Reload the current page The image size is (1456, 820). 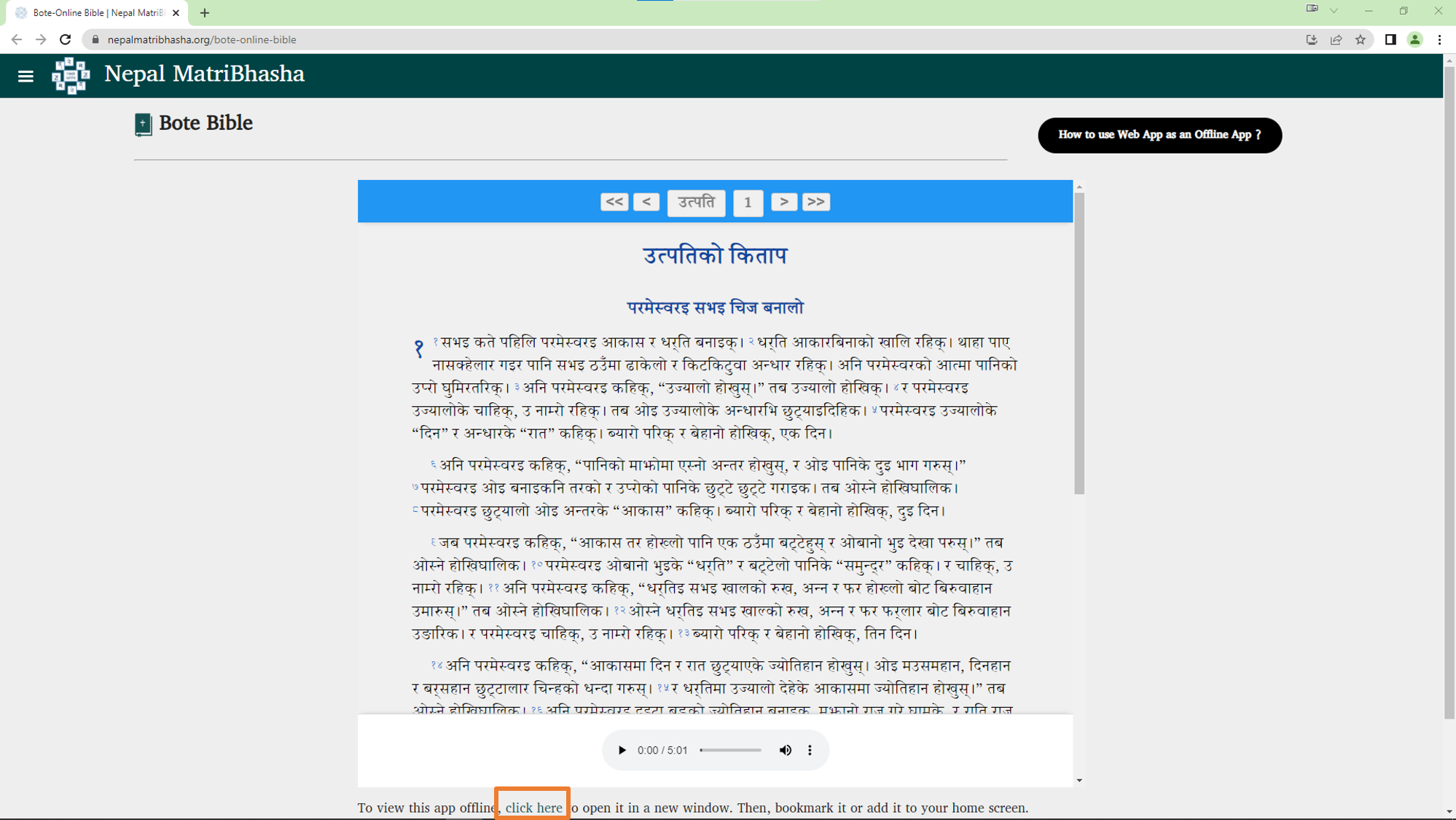(66, 40)
